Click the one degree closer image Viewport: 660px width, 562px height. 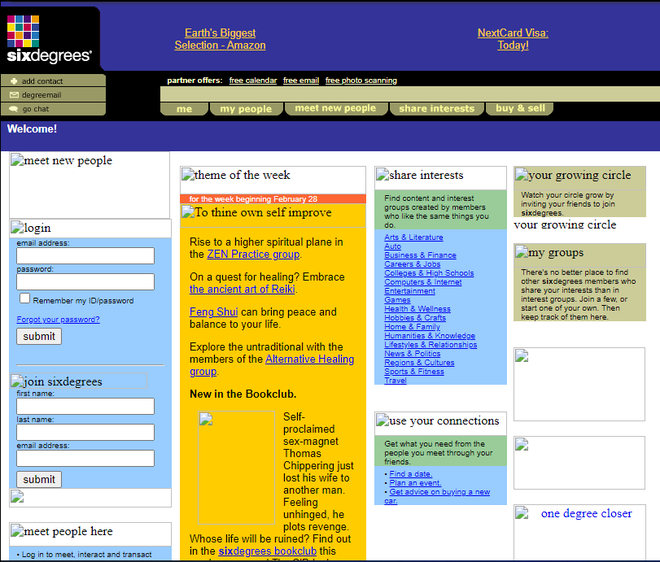579,532
